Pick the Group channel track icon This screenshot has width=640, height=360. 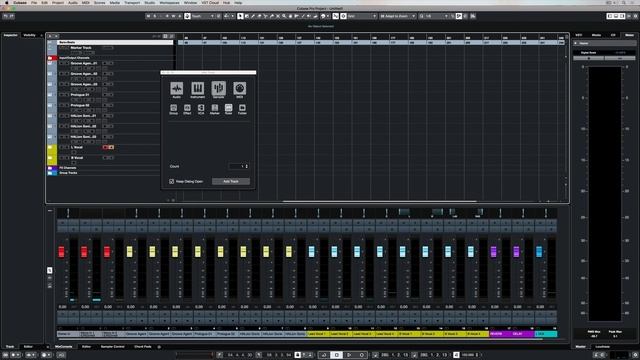click(173, 108)
